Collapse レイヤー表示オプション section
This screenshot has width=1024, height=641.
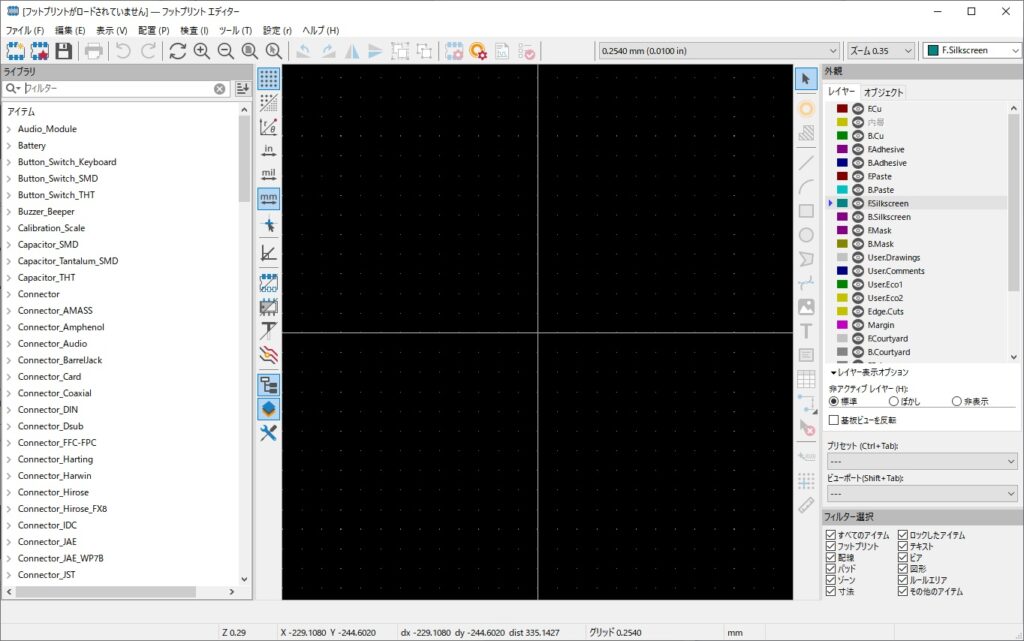point(833,372)
